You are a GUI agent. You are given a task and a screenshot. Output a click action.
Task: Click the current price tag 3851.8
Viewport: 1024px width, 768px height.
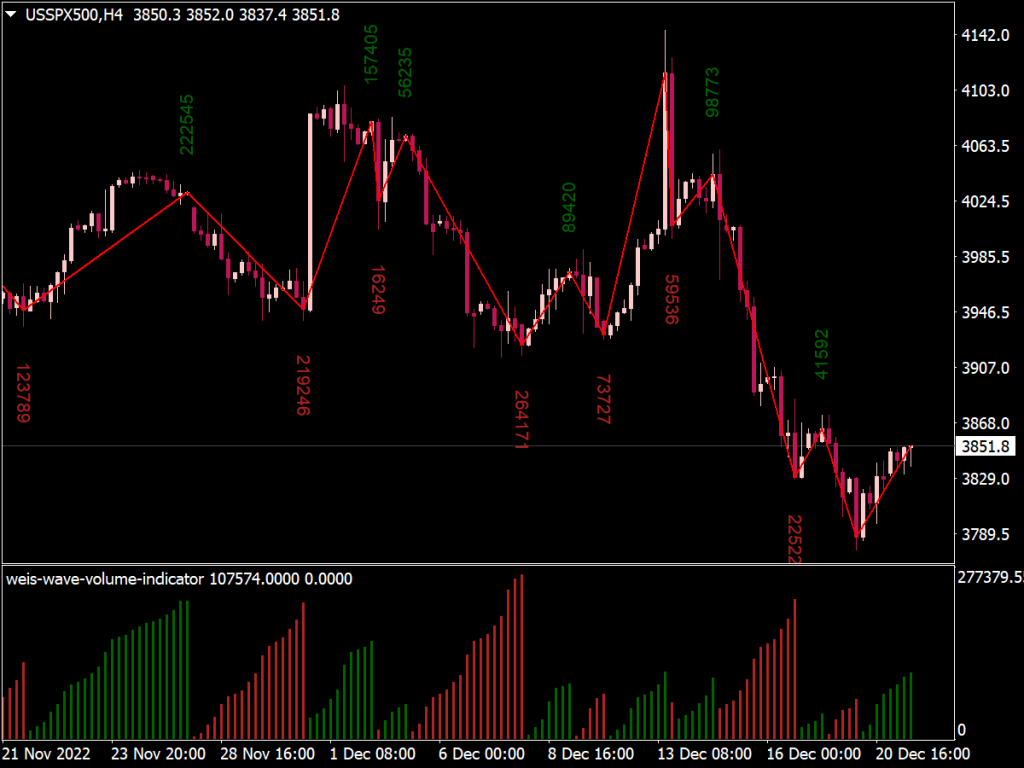pos(986,447)
